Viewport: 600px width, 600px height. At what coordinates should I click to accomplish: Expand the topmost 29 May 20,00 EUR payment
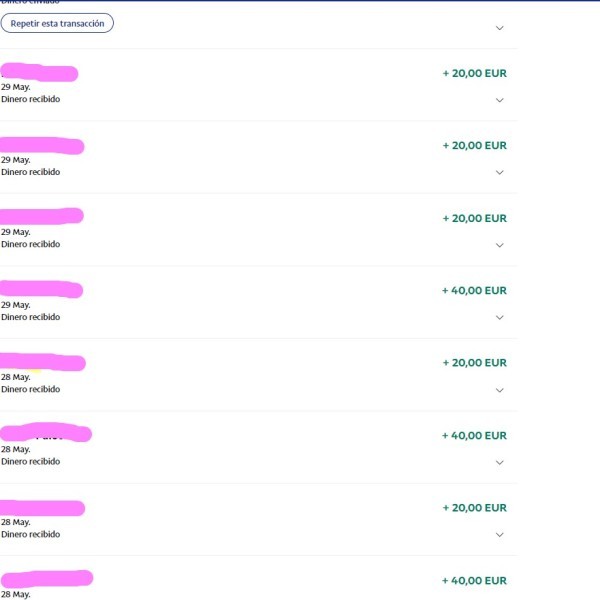click(x=499, y=100)
